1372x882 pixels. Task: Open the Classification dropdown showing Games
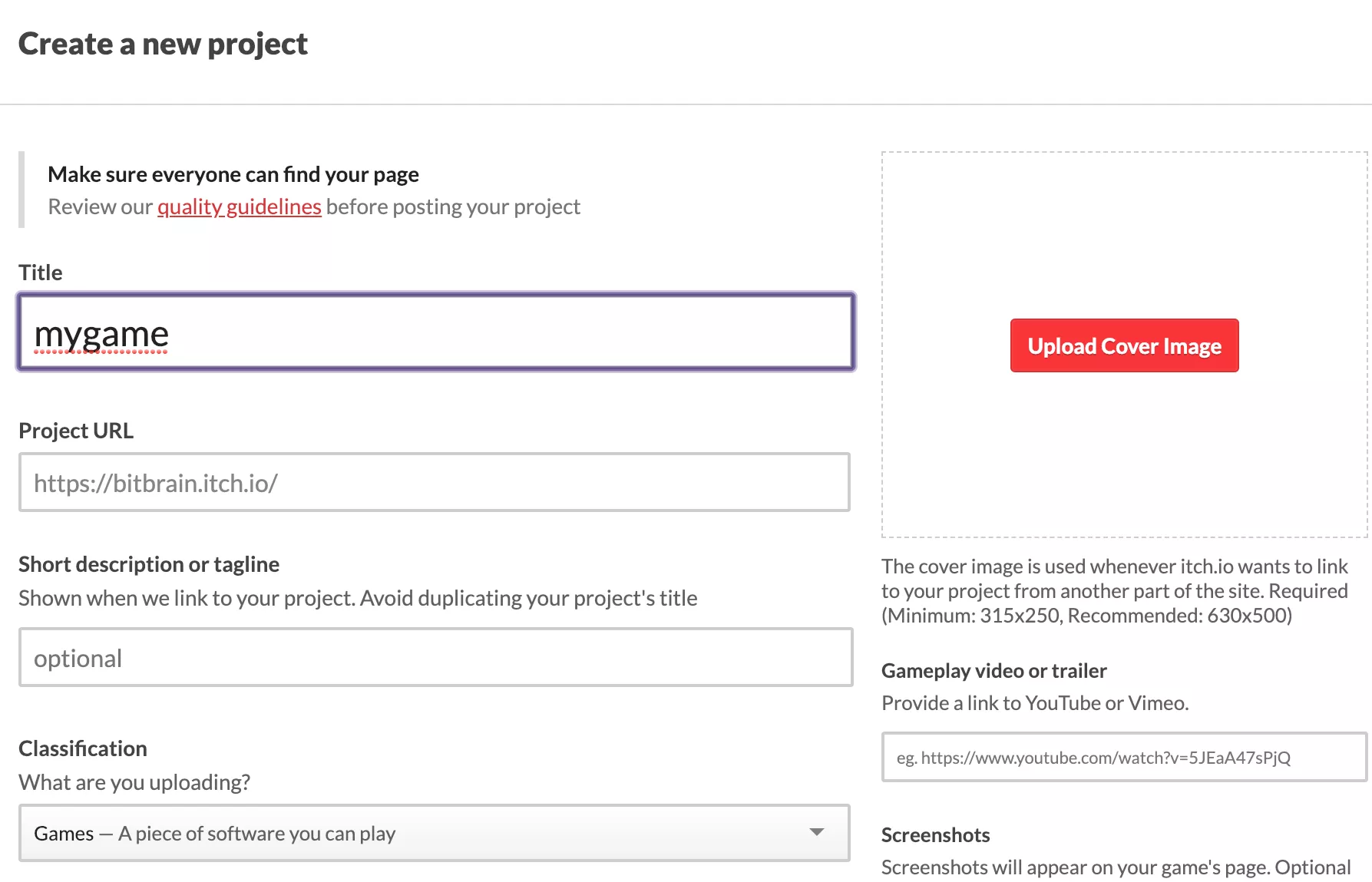(x=435, y=833)
